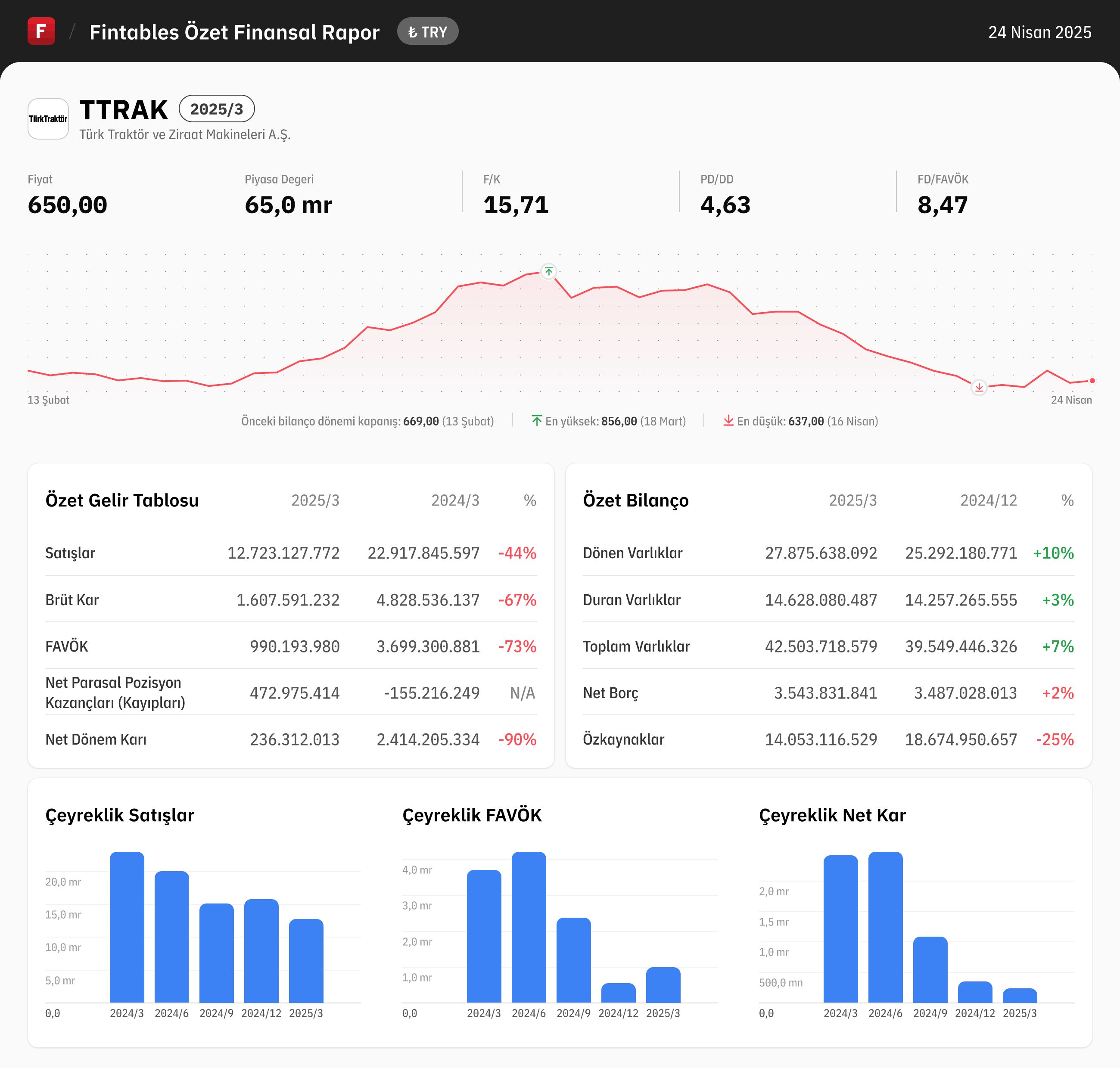Click the Özkaynaklar row label
Screen dimensions: 1120x1068
point(623,739)
